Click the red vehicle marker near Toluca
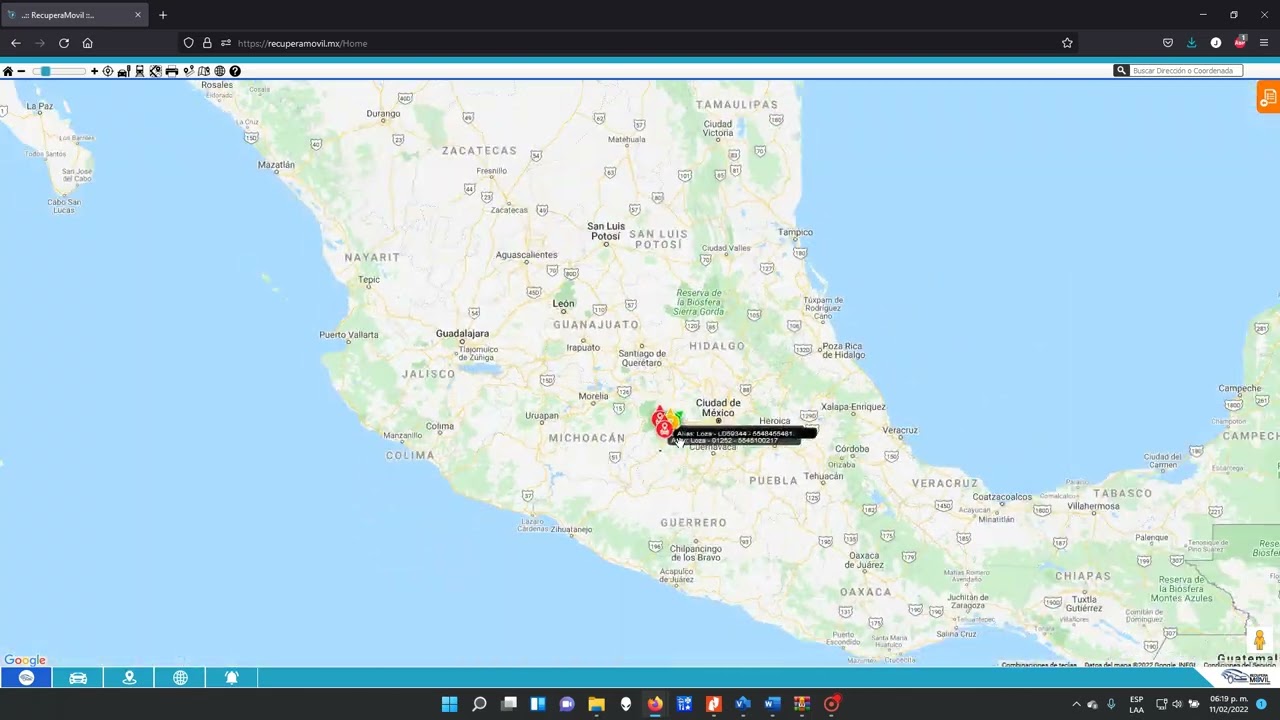The height and width of the screenshot is (720, 1280). [664, 429]
